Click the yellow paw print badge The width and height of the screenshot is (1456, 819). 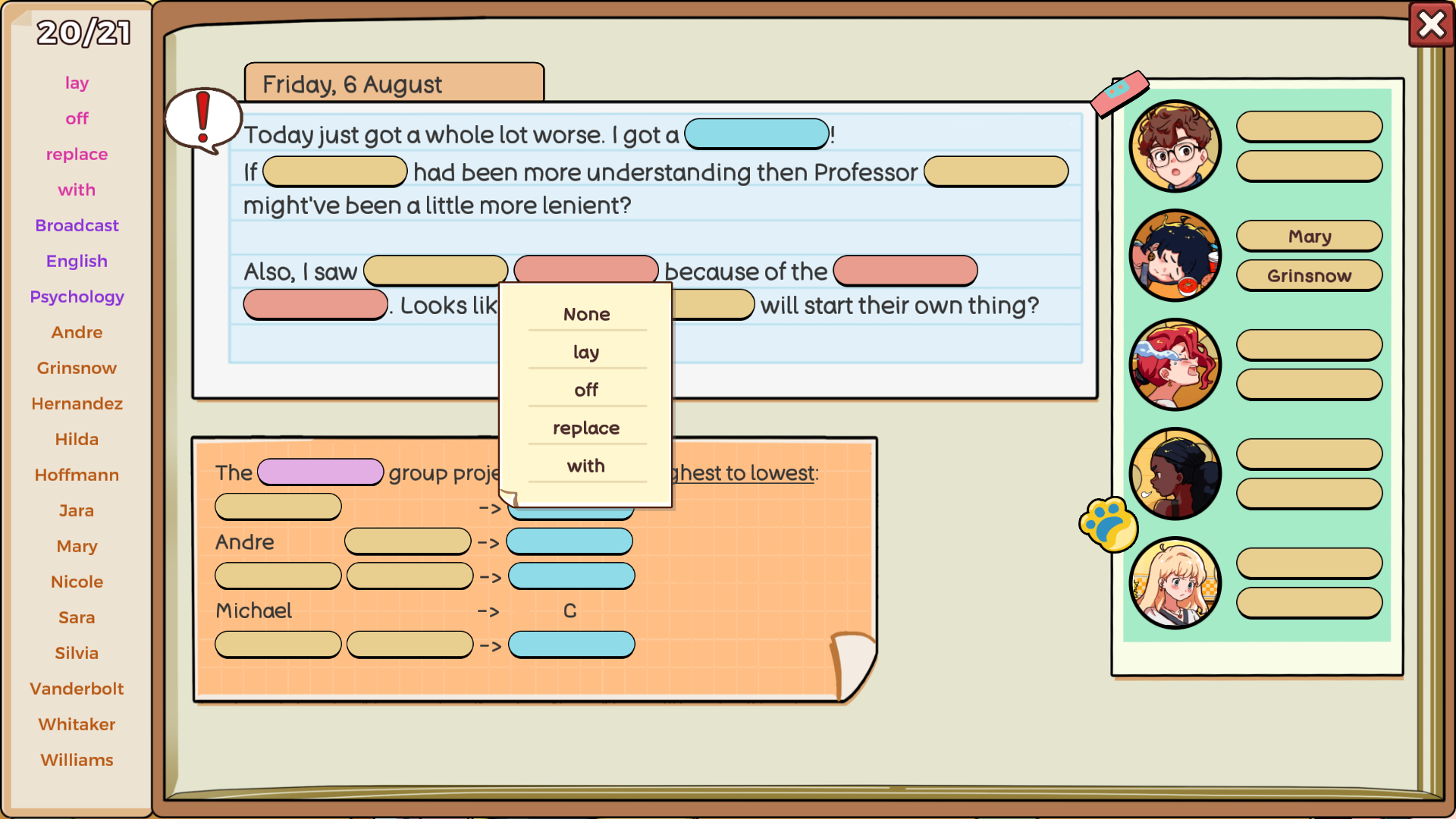1109,524
